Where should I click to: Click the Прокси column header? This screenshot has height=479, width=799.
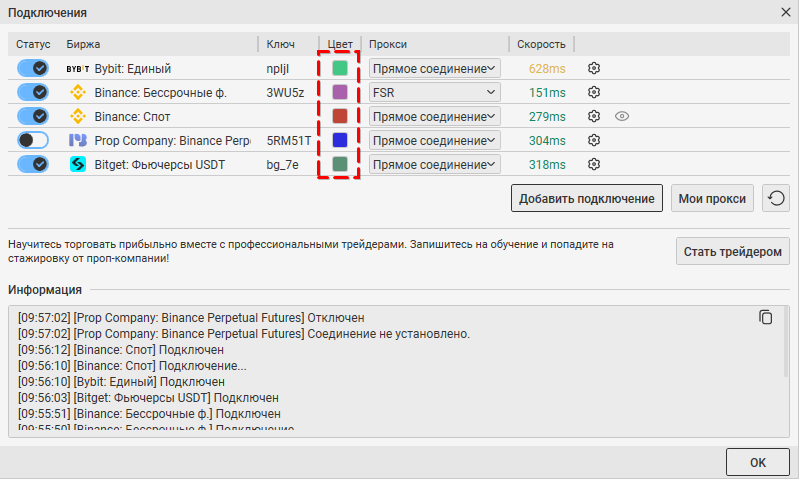click(x=388, y=44)
